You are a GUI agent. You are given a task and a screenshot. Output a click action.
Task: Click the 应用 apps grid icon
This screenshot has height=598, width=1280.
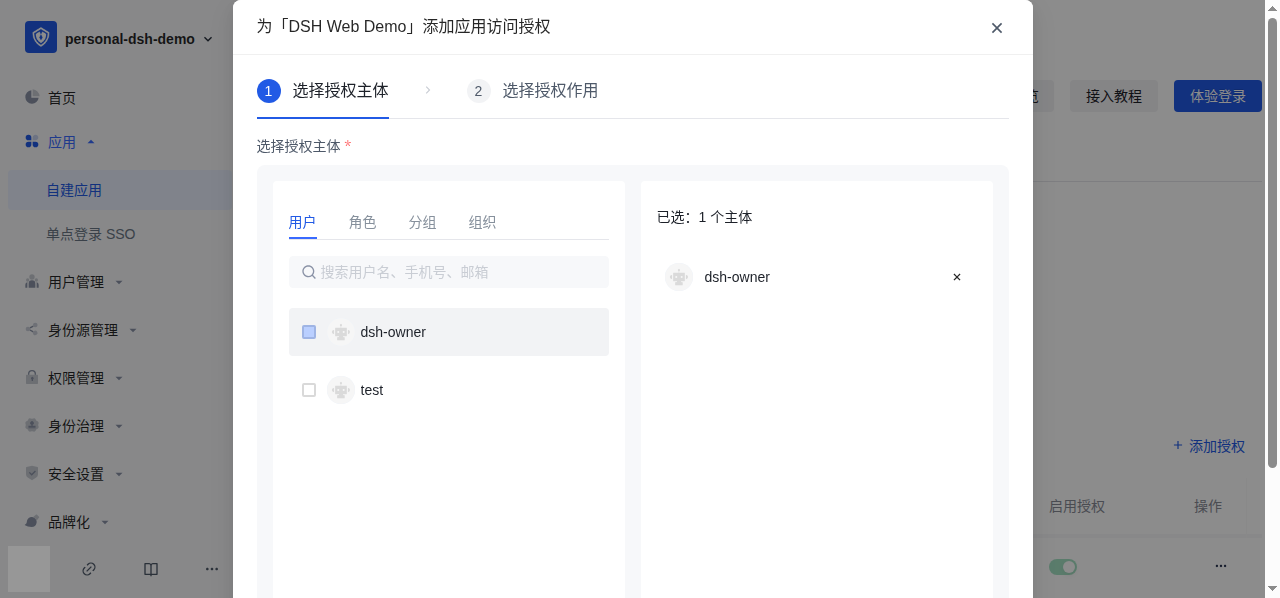[32, 142]
